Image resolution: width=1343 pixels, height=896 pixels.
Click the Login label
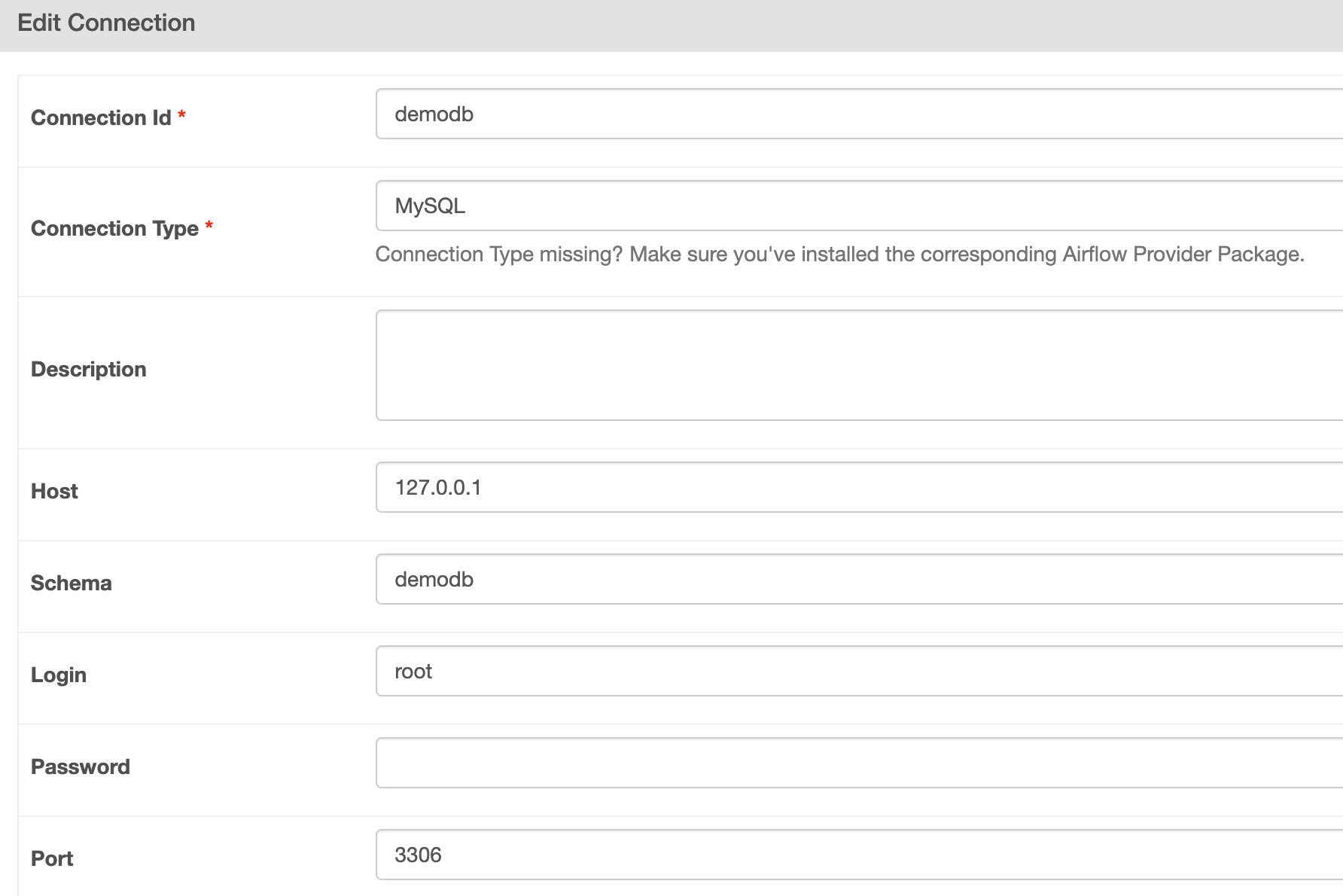click(x=59, y=675)
